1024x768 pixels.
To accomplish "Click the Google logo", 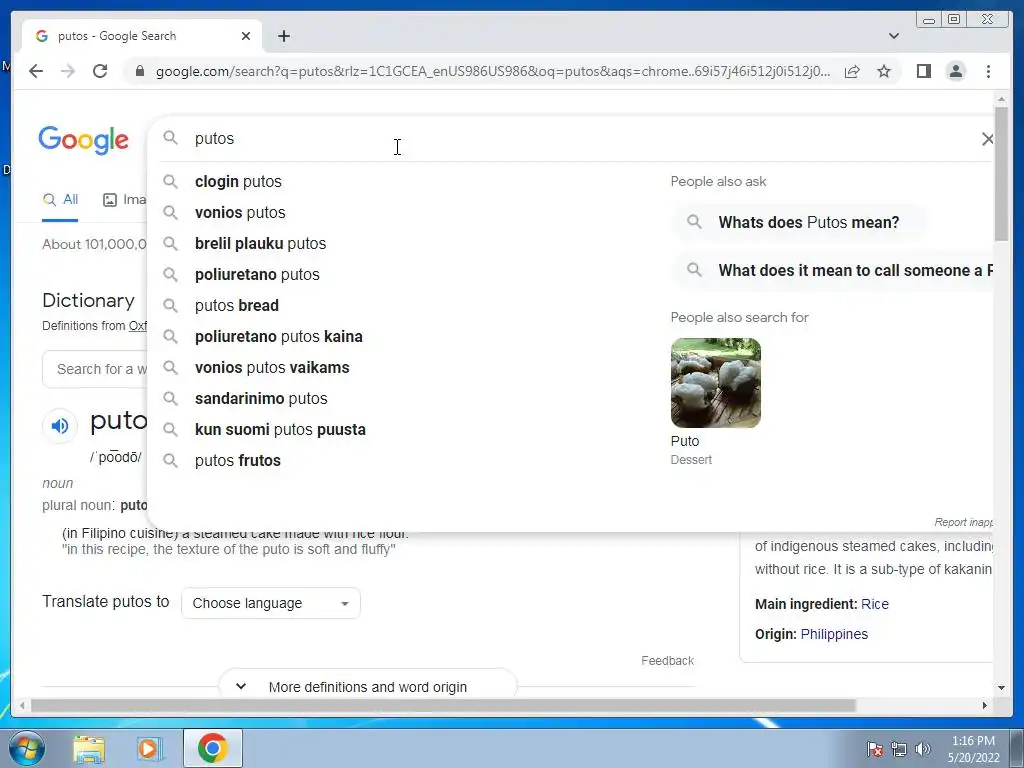I will point(84,140).
